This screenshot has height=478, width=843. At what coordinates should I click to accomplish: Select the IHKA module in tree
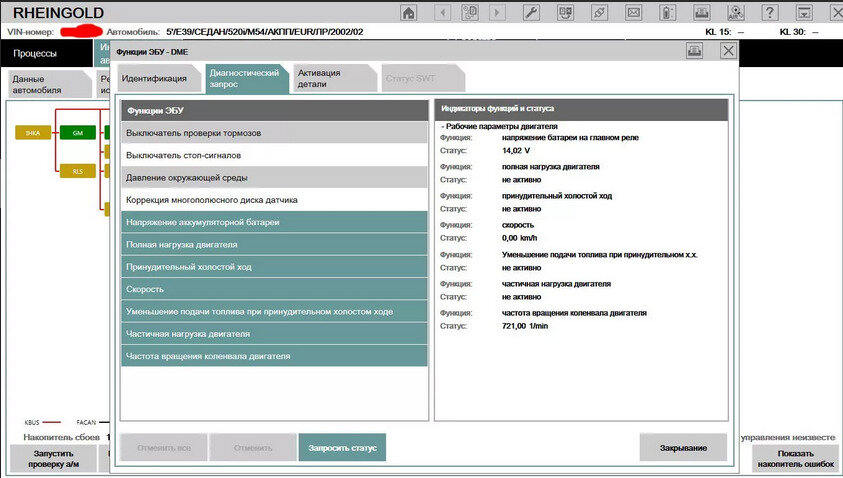[x=33, y=132]
